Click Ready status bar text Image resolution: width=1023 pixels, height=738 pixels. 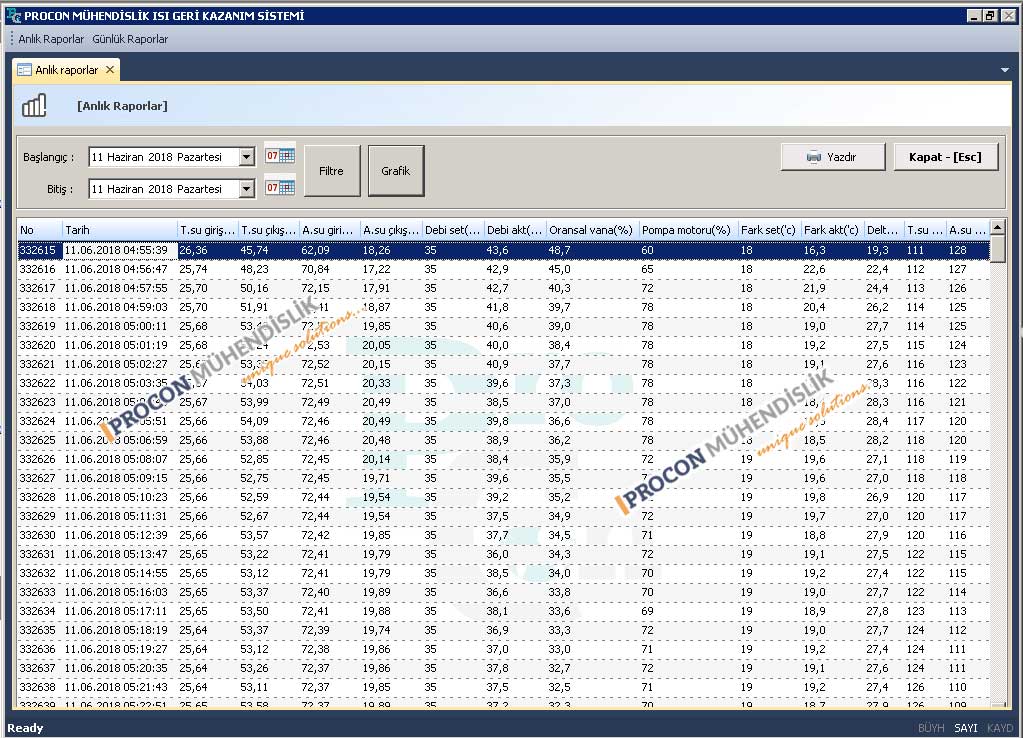(25, 728)
